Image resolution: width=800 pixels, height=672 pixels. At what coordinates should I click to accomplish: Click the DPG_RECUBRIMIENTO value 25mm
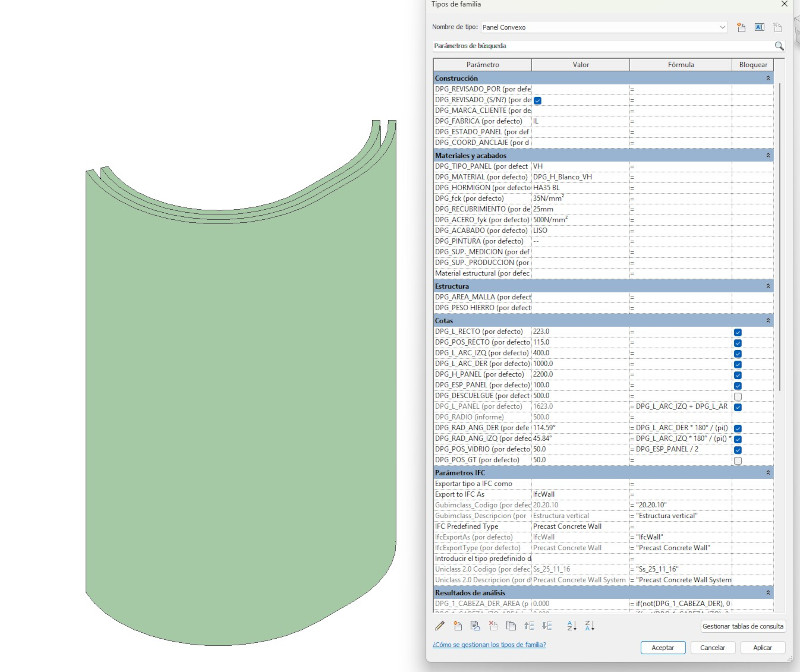point(581,209)
